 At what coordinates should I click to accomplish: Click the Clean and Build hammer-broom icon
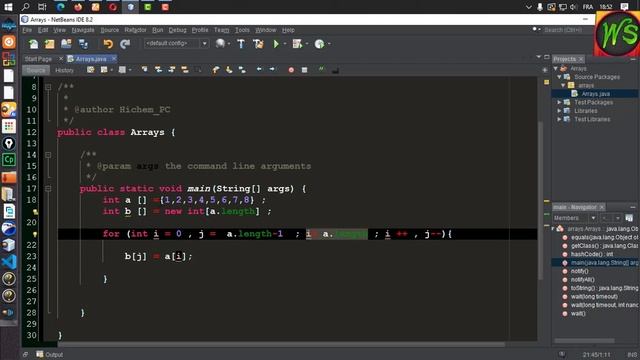tap(258, 44)
